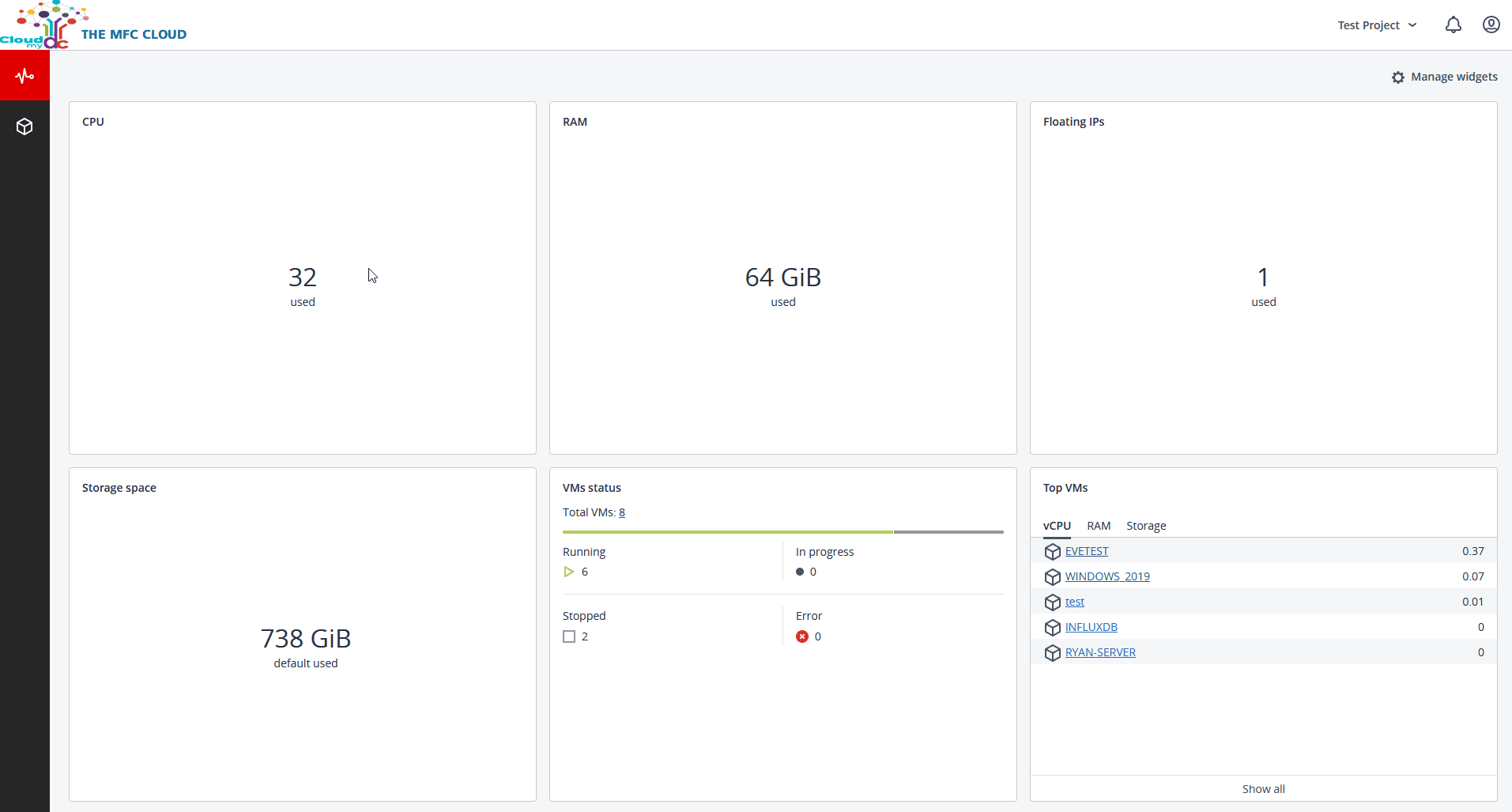Open the virtual machines cube sidebar icon
The image size is (1512, 812).
pos(25,127)
